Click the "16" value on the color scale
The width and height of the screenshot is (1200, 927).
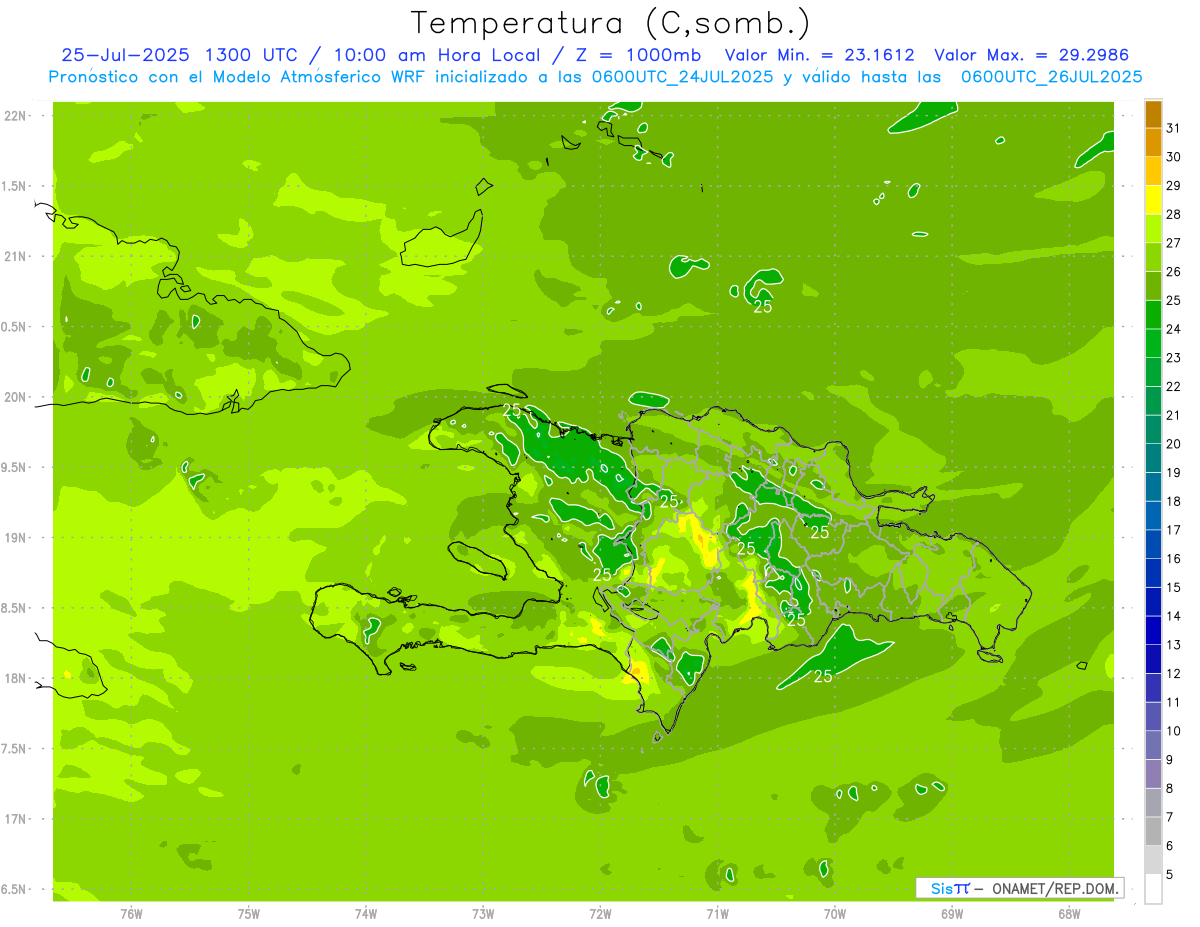[1174, 559]
